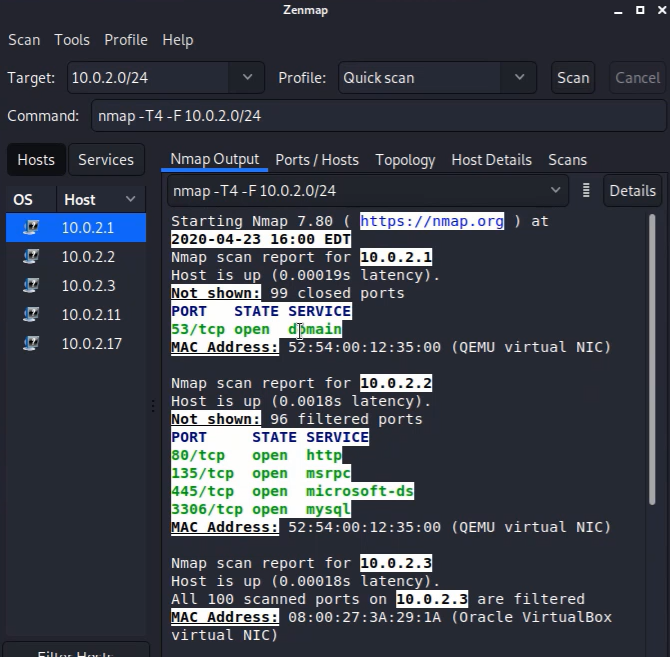Click the Host column sort arrow
Screen dimensions: 670x657
click(x=130, y=199)
